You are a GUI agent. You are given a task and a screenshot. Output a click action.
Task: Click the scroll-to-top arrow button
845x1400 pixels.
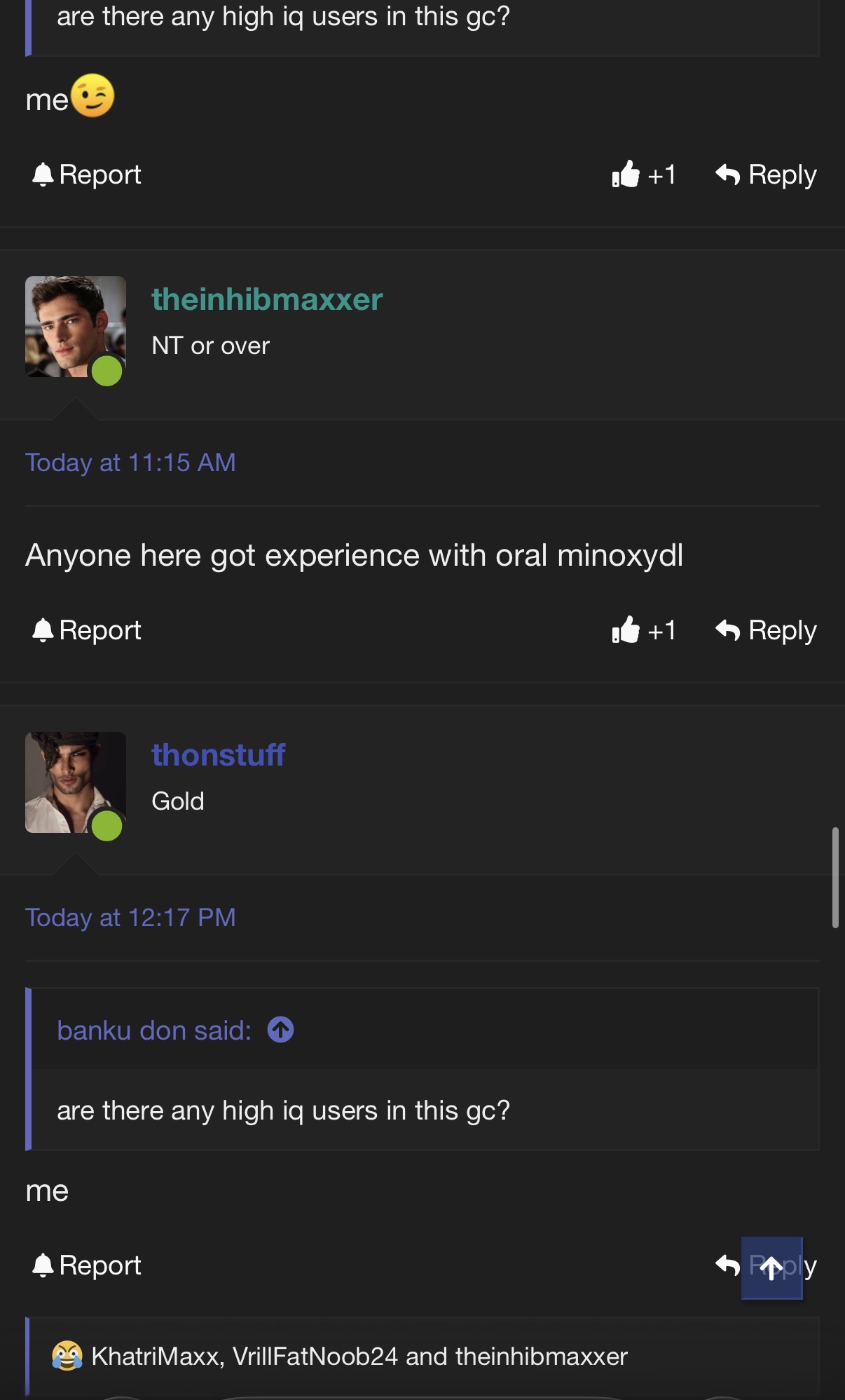click(771, 1268)
